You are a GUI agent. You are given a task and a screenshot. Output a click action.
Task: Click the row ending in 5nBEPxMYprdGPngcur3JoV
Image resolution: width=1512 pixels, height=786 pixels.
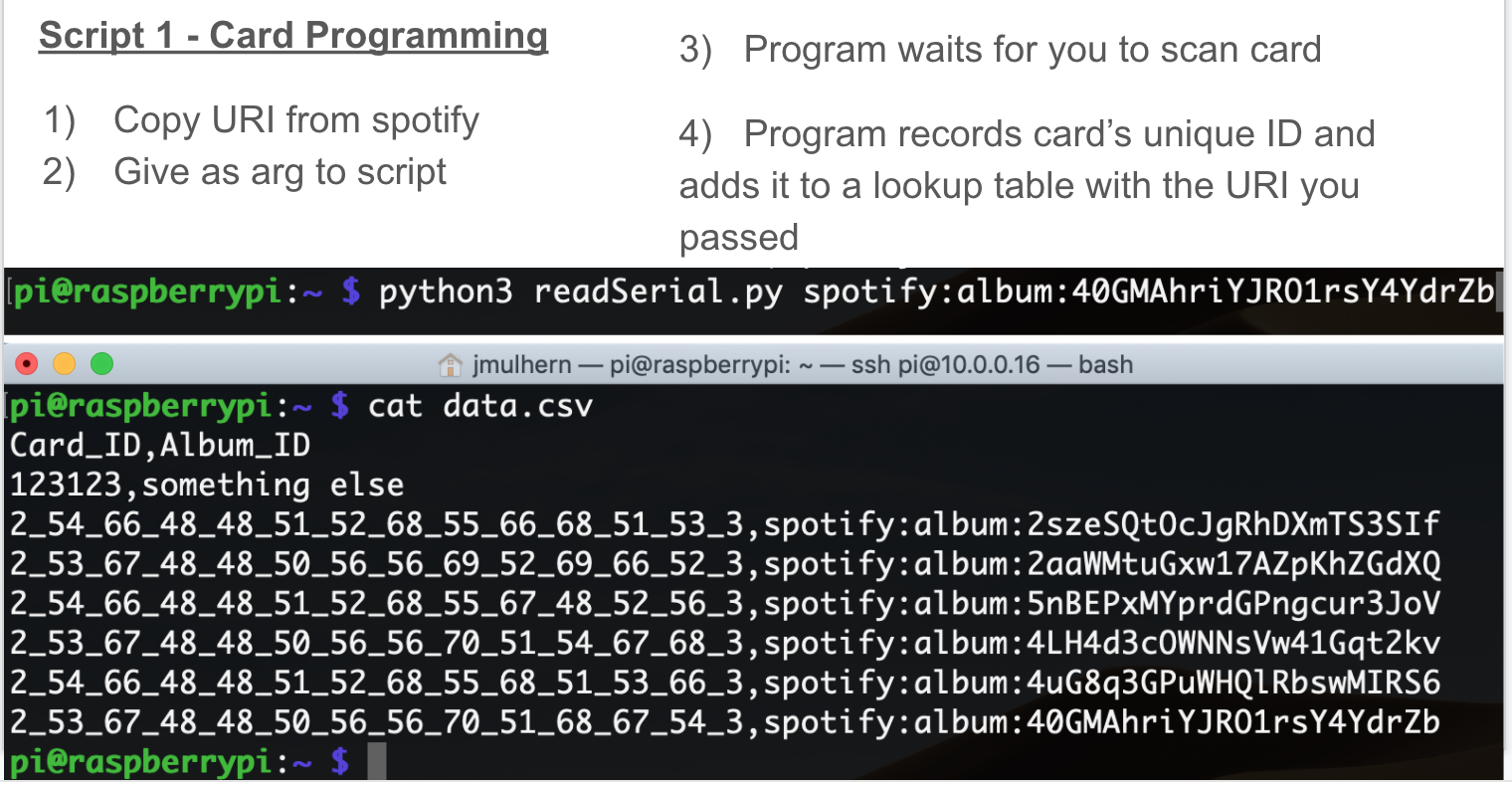(x=724, y=604)
